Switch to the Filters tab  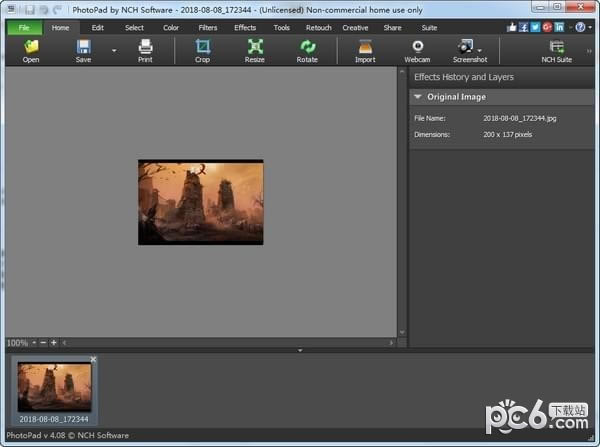pyautogui.click(x=208, y=28)
